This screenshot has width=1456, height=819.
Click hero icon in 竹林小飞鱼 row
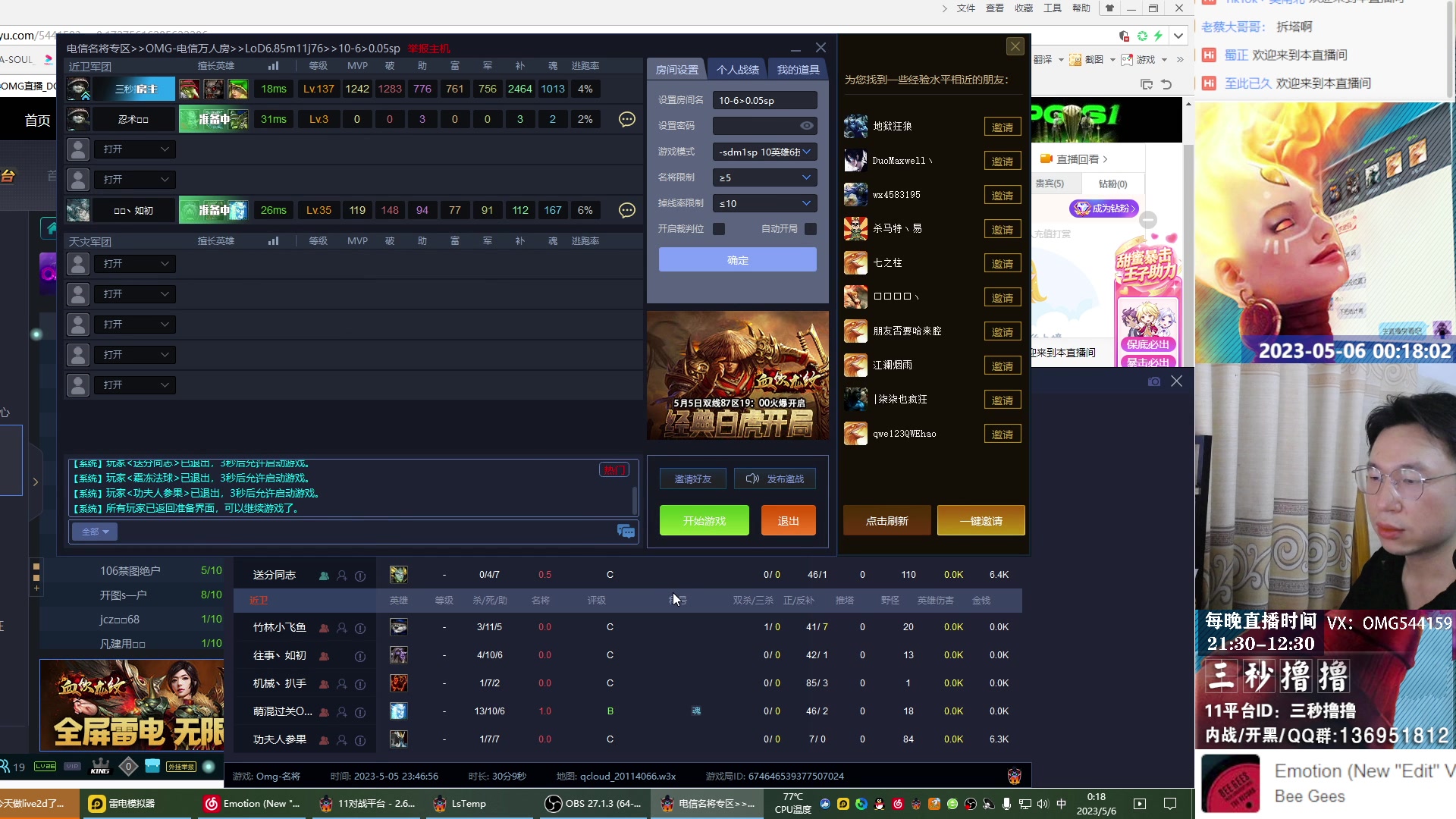[x=398, y=627]
